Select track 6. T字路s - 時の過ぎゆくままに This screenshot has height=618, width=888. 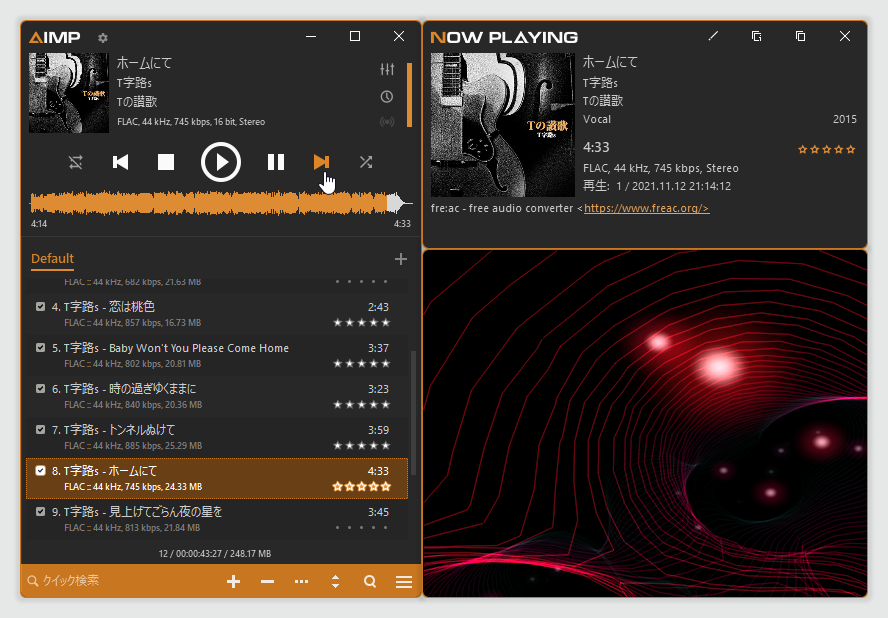(x=217, y=397)
